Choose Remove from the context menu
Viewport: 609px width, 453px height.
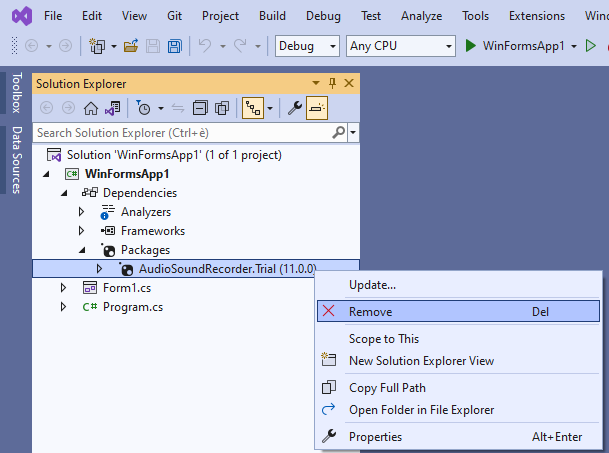coord(370,312)
